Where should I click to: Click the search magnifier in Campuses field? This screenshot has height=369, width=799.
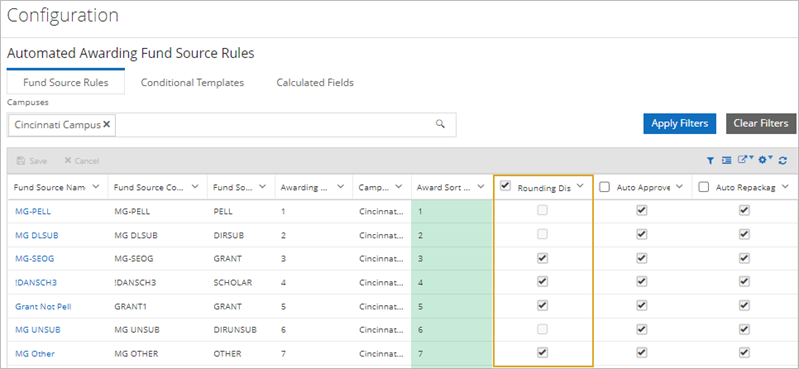tap(441, 124)
